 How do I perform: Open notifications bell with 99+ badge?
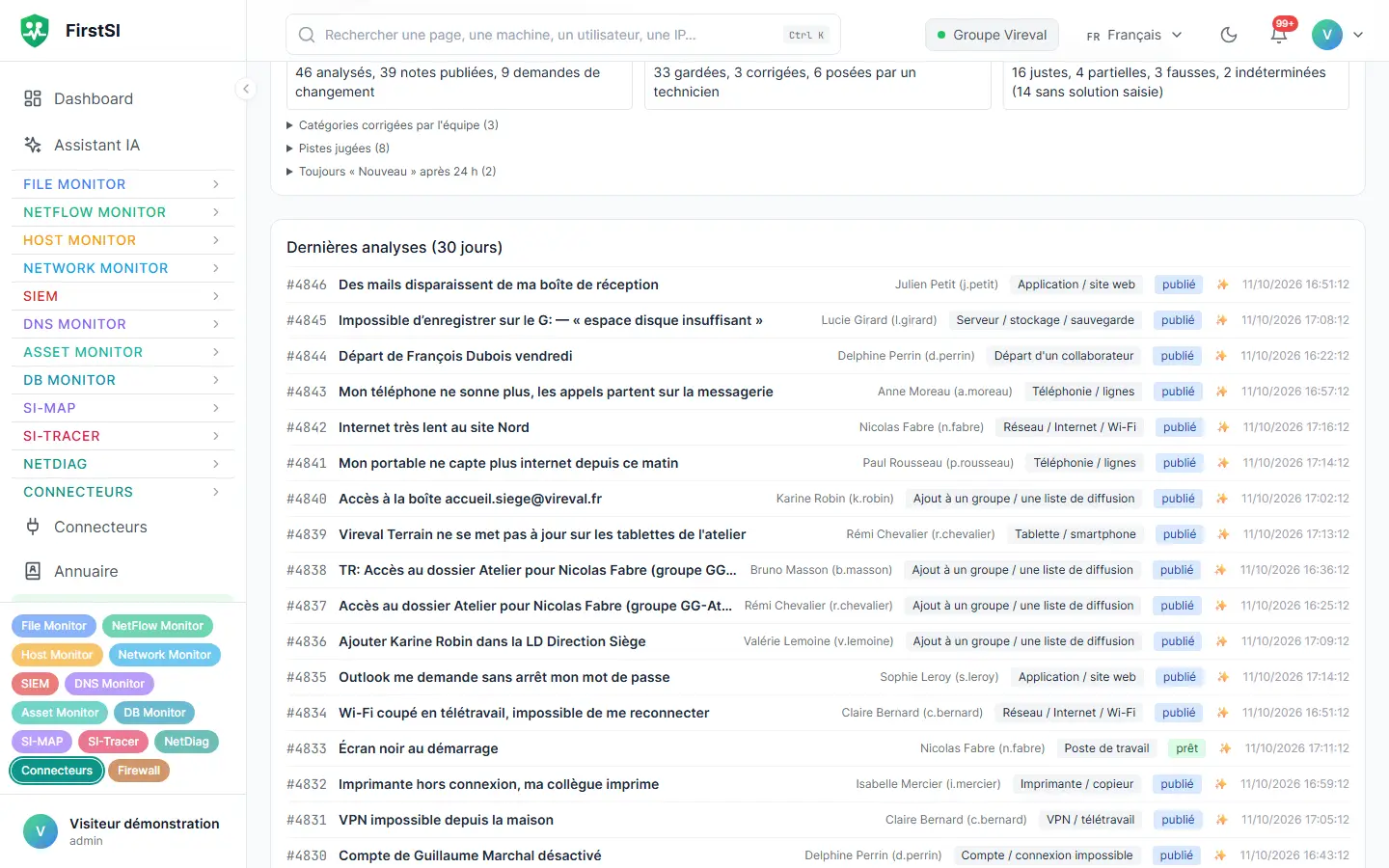click(x=1279, y=33)
